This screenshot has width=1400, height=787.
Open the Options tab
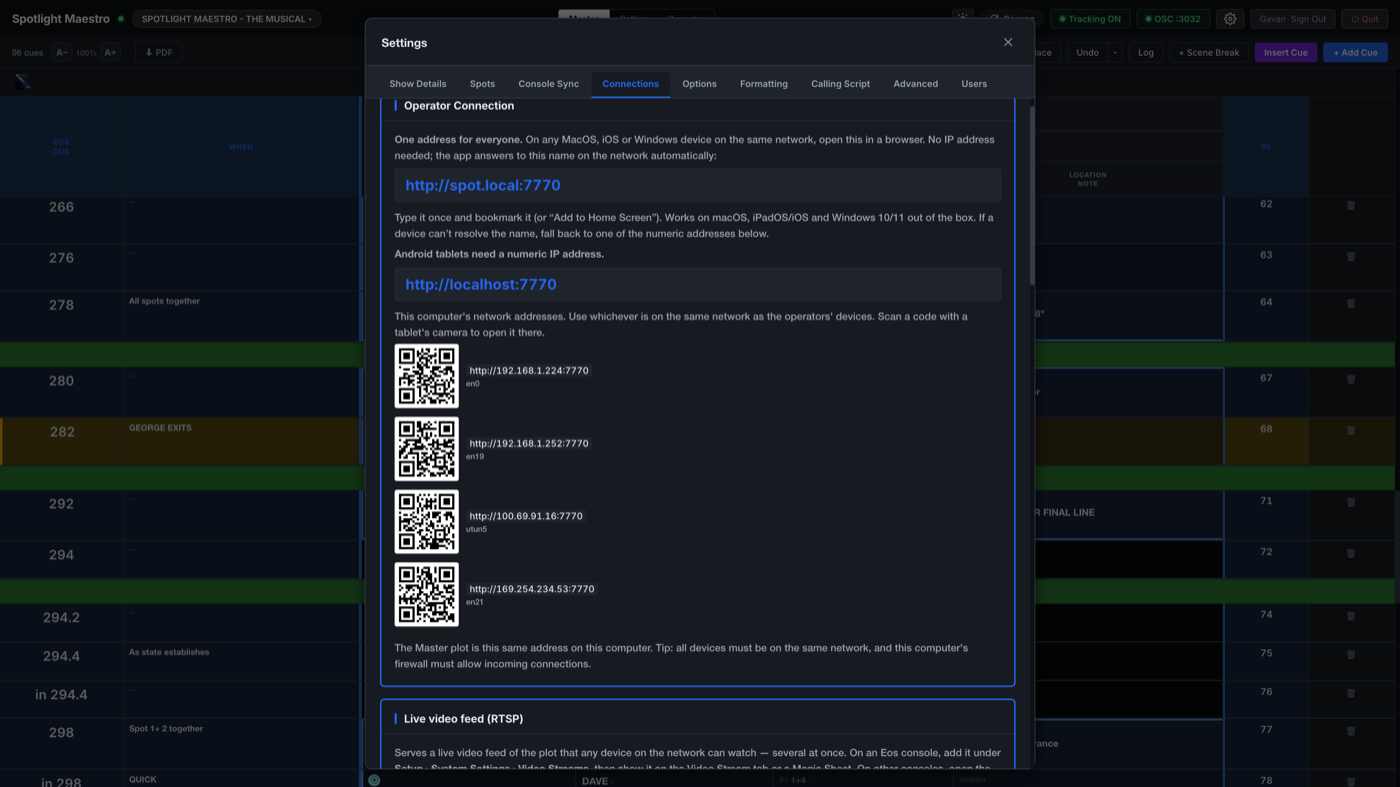699,84
